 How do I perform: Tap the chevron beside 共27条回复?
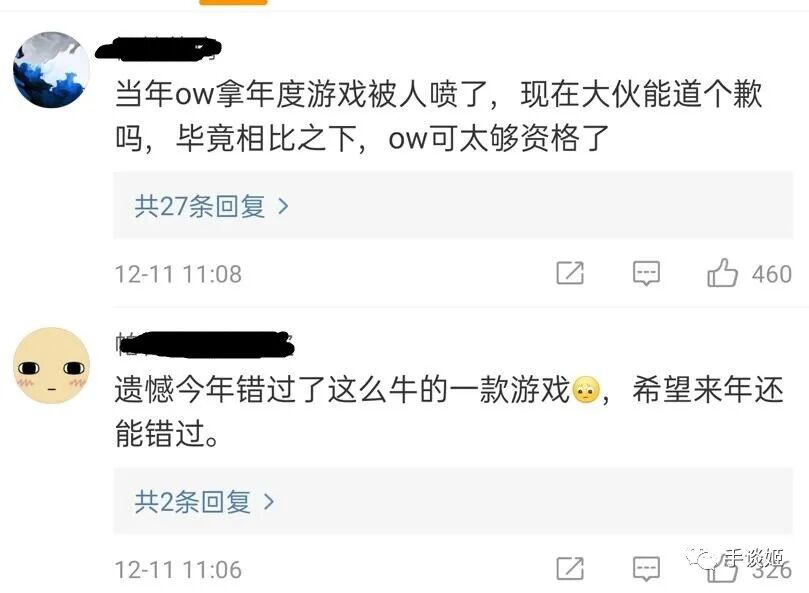click(x=283, y=206)
